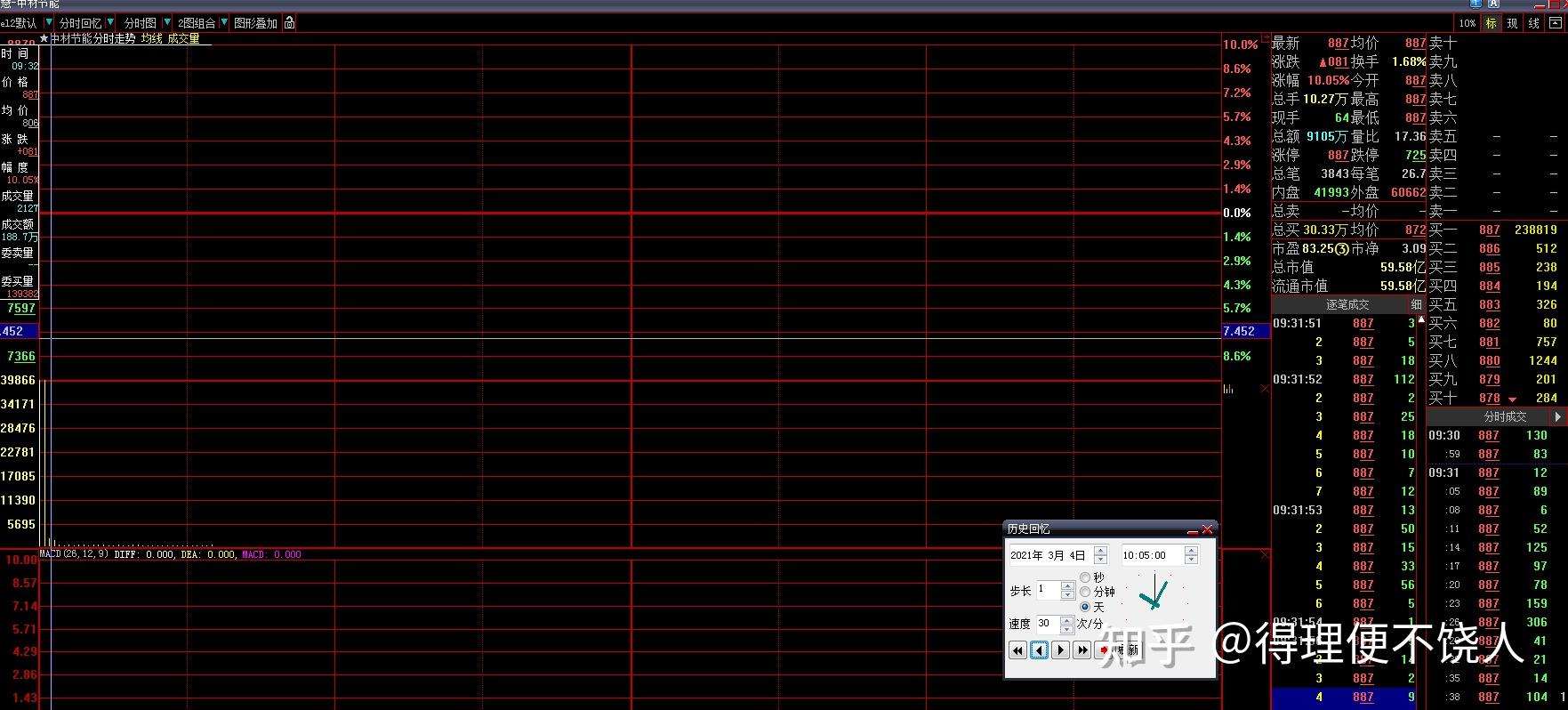Click the time stepper in 历史回忆

tap(1192, 555)
